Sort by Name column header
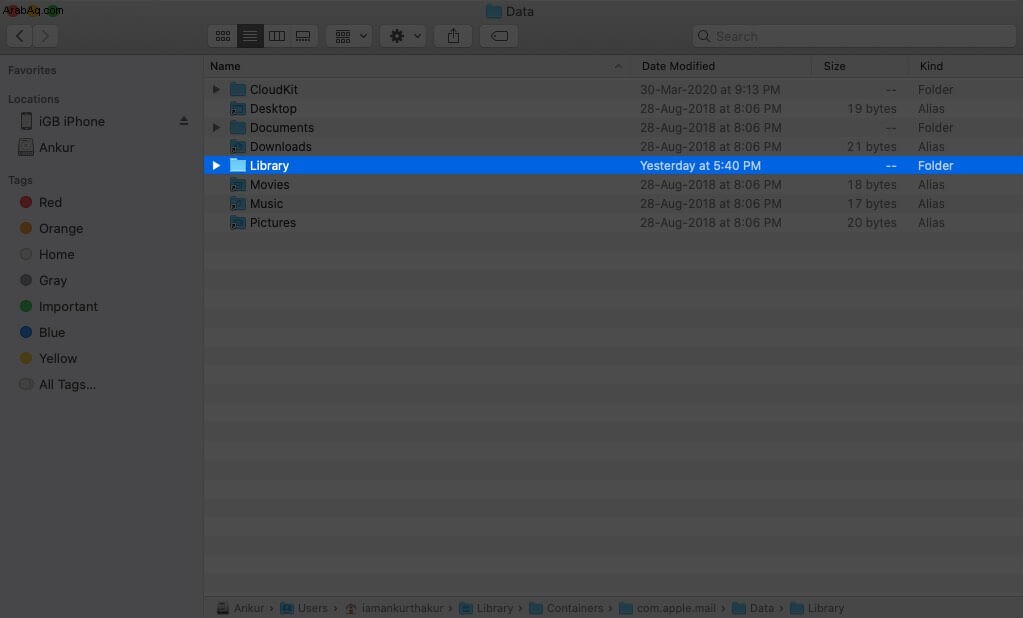 225,66
